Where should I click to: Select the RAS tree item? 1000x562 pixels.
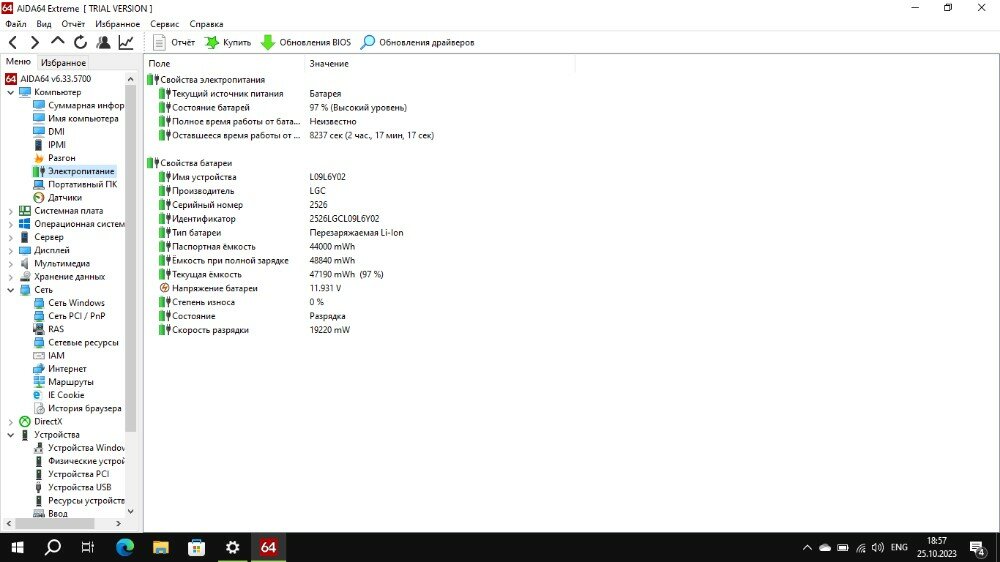pyautogui.click(x=49, y=329)
